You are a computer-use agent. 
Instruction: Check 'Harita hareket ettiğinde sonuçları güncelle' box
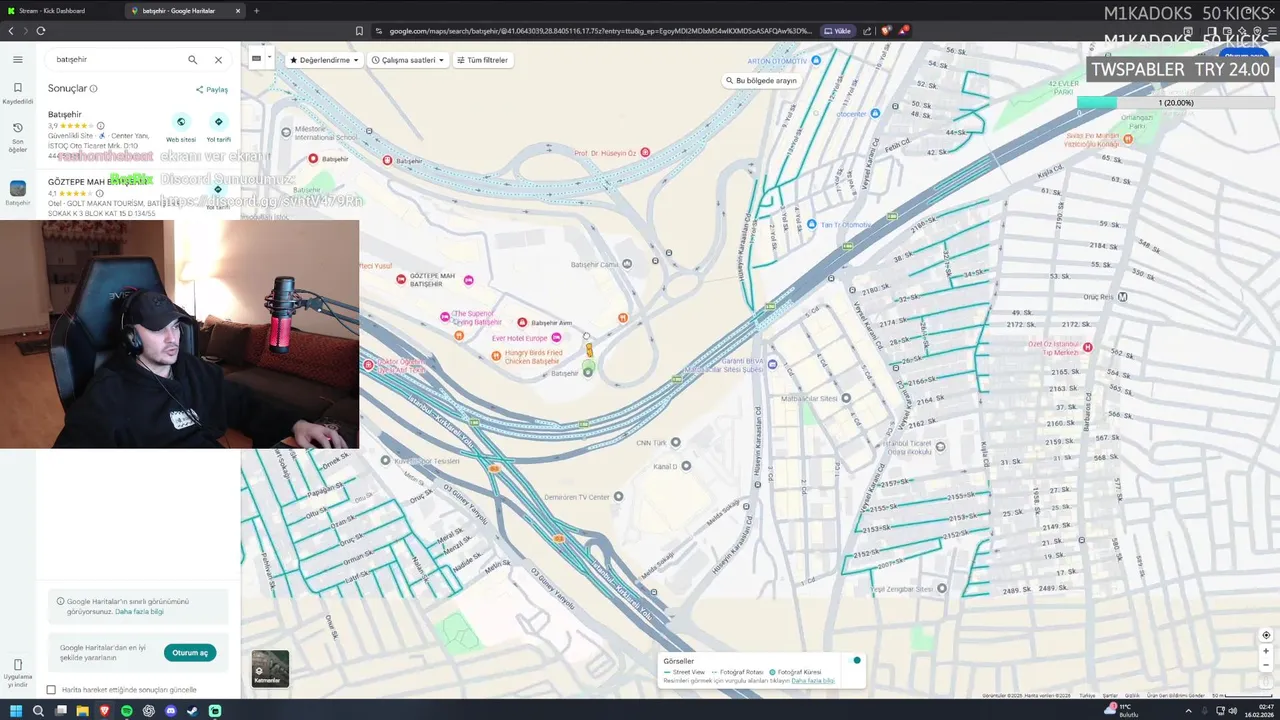pyautogui.click(x=51, y=690)
